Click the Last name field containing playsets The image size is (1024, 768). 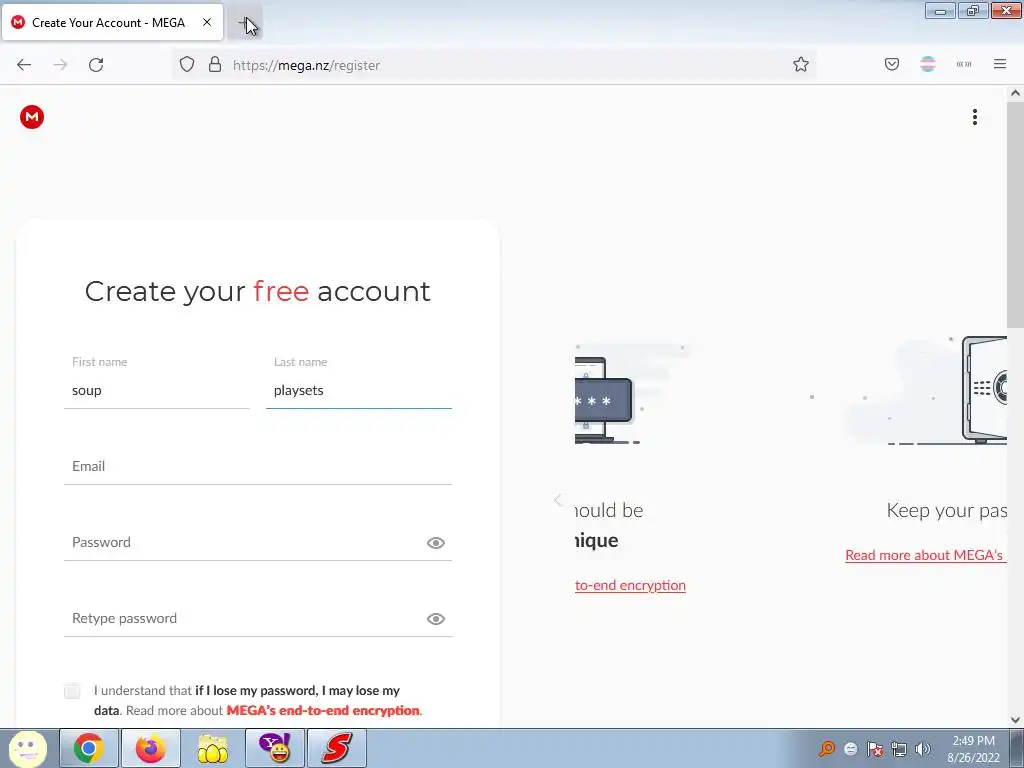click(359, 391)
